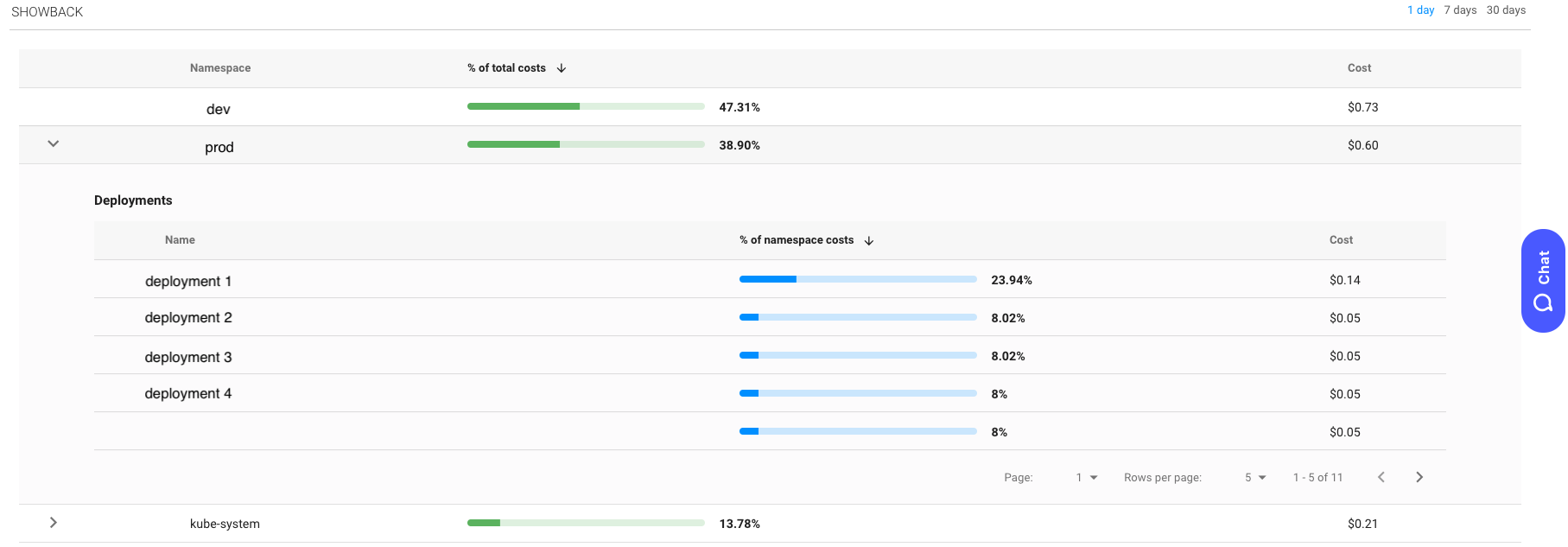This screenshot has height=547, width=1568.
Task: Switch to 30 days time range
Action: (x=1506, y=10)
